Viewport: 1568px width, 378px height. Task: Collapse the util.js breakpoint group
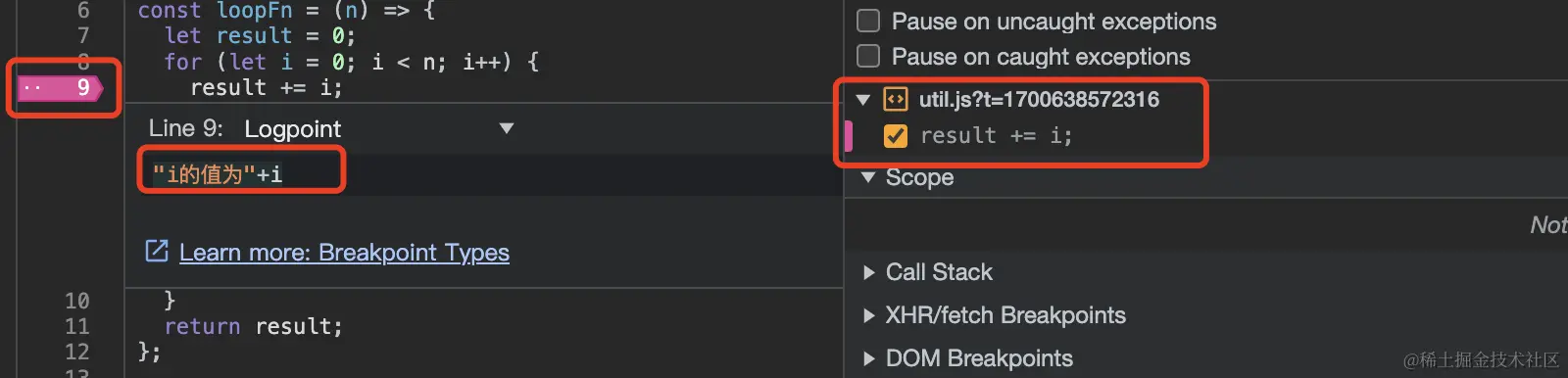coord(863,100)
